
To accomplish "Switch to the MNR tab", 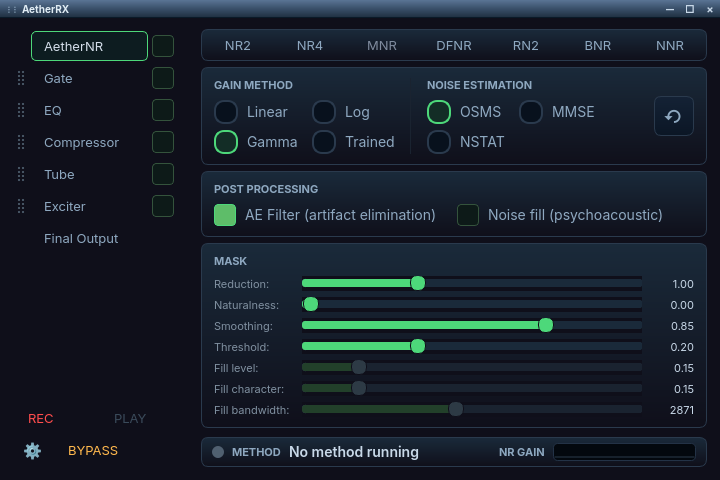I will [x=382, y=45].
